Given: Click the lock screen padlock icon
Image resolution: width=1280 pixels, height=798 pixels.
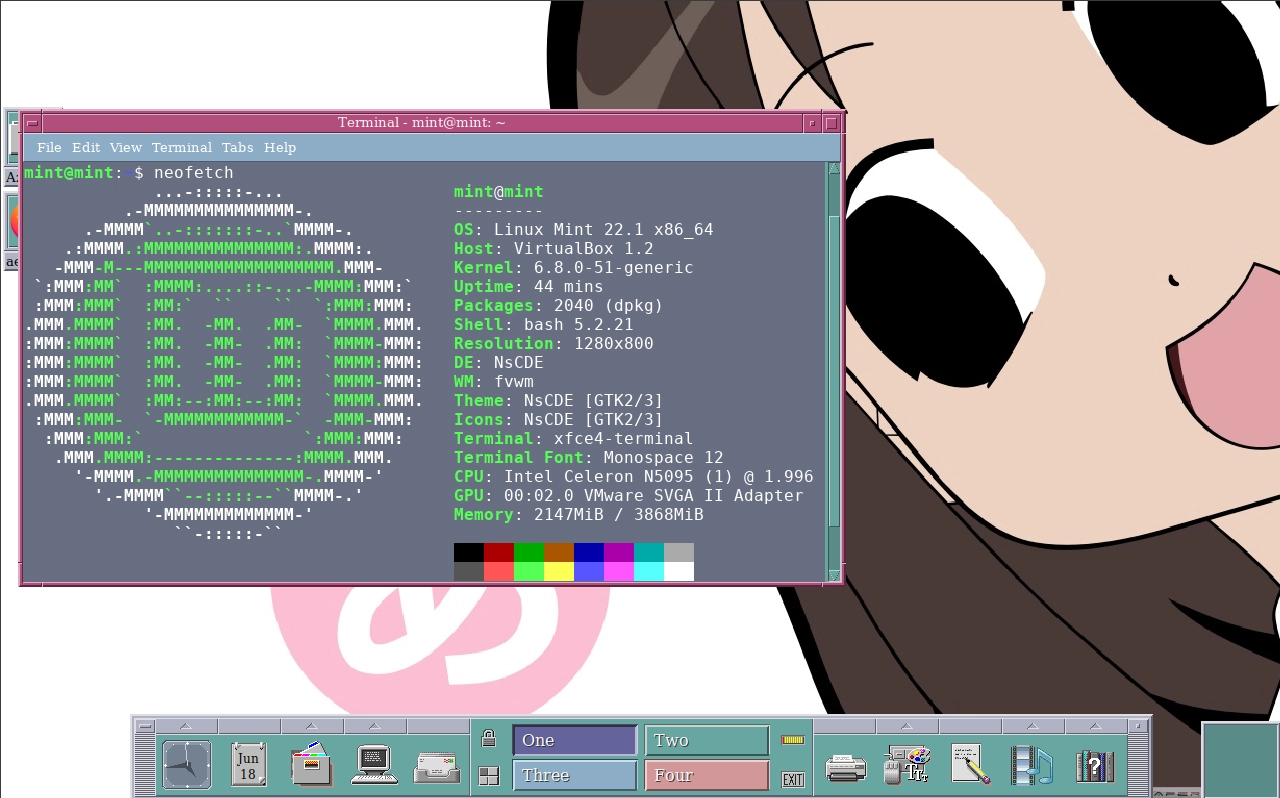Looking at the screenshot, I should pyautogui.click(x=488, y=739).
